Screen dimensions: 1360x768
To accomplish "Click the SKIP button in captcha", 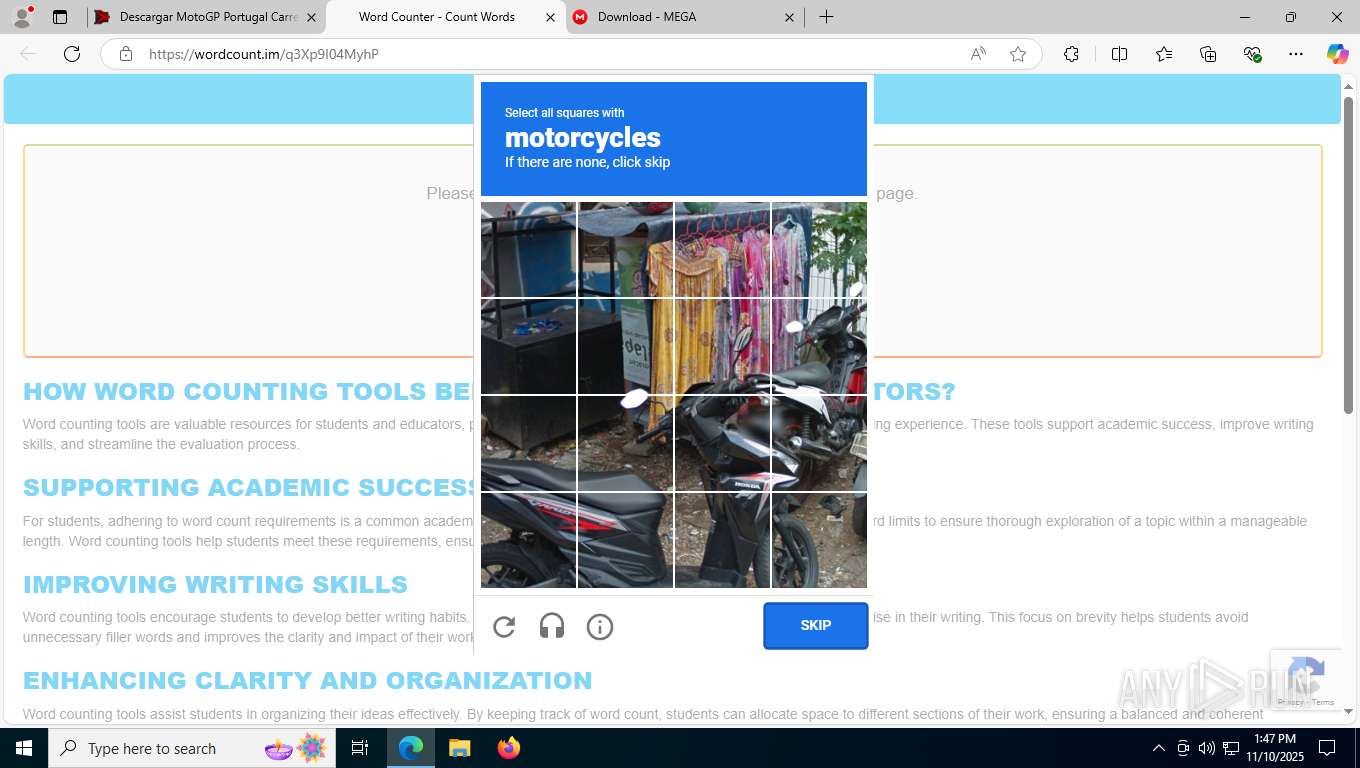I will click(x=816, y=626).
